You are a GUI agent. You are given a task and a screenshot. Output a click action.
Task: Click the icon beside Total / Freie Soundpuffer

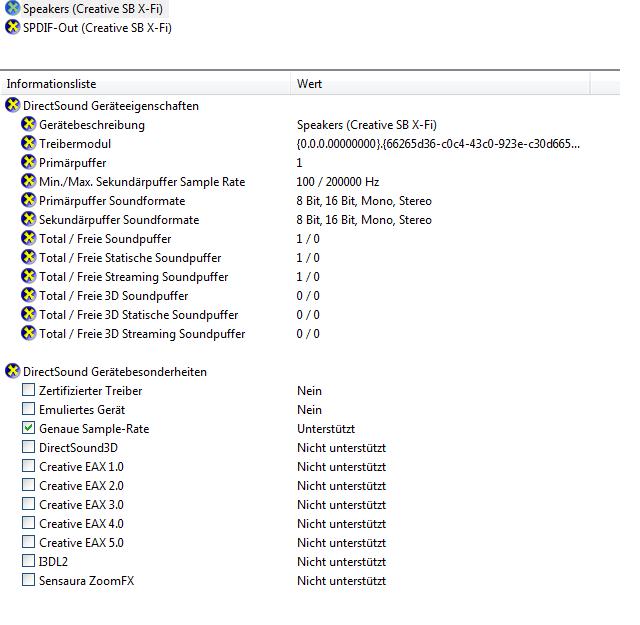pyautogui.click(x=29, y=238)
